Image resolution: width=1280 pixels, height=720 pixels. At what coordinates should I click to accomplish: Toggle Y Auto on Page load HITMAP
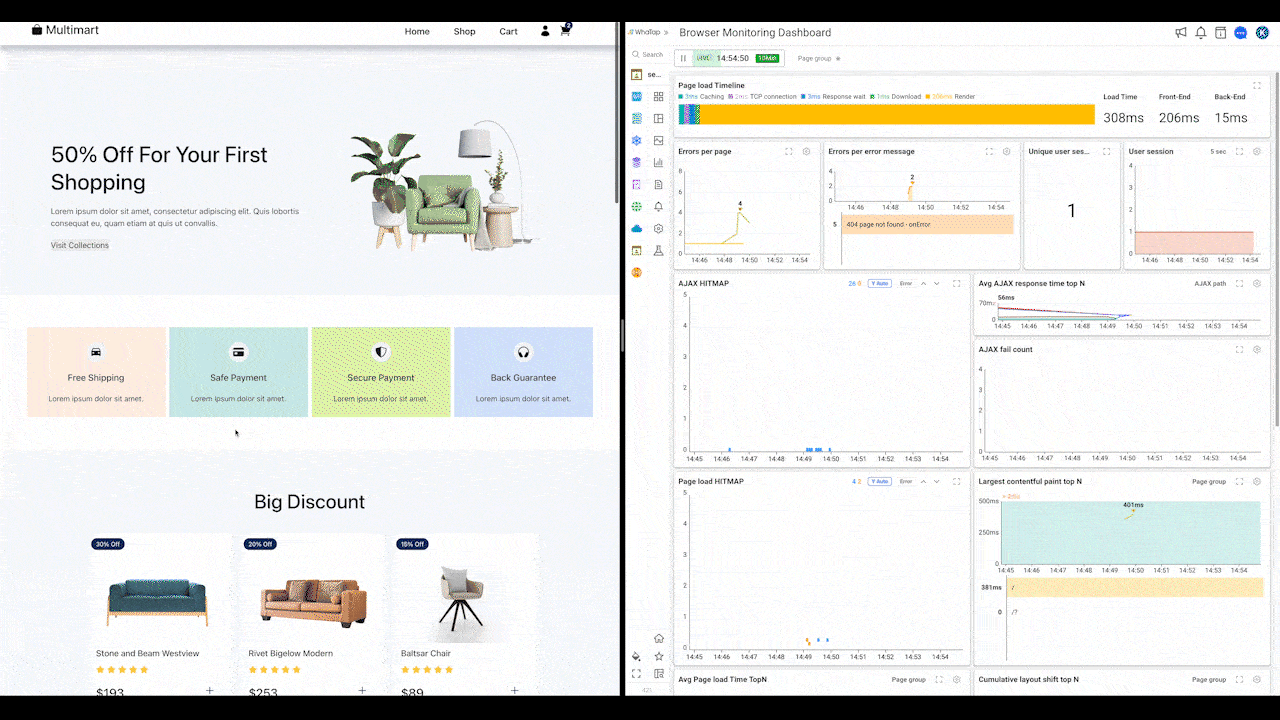(879, 482)
